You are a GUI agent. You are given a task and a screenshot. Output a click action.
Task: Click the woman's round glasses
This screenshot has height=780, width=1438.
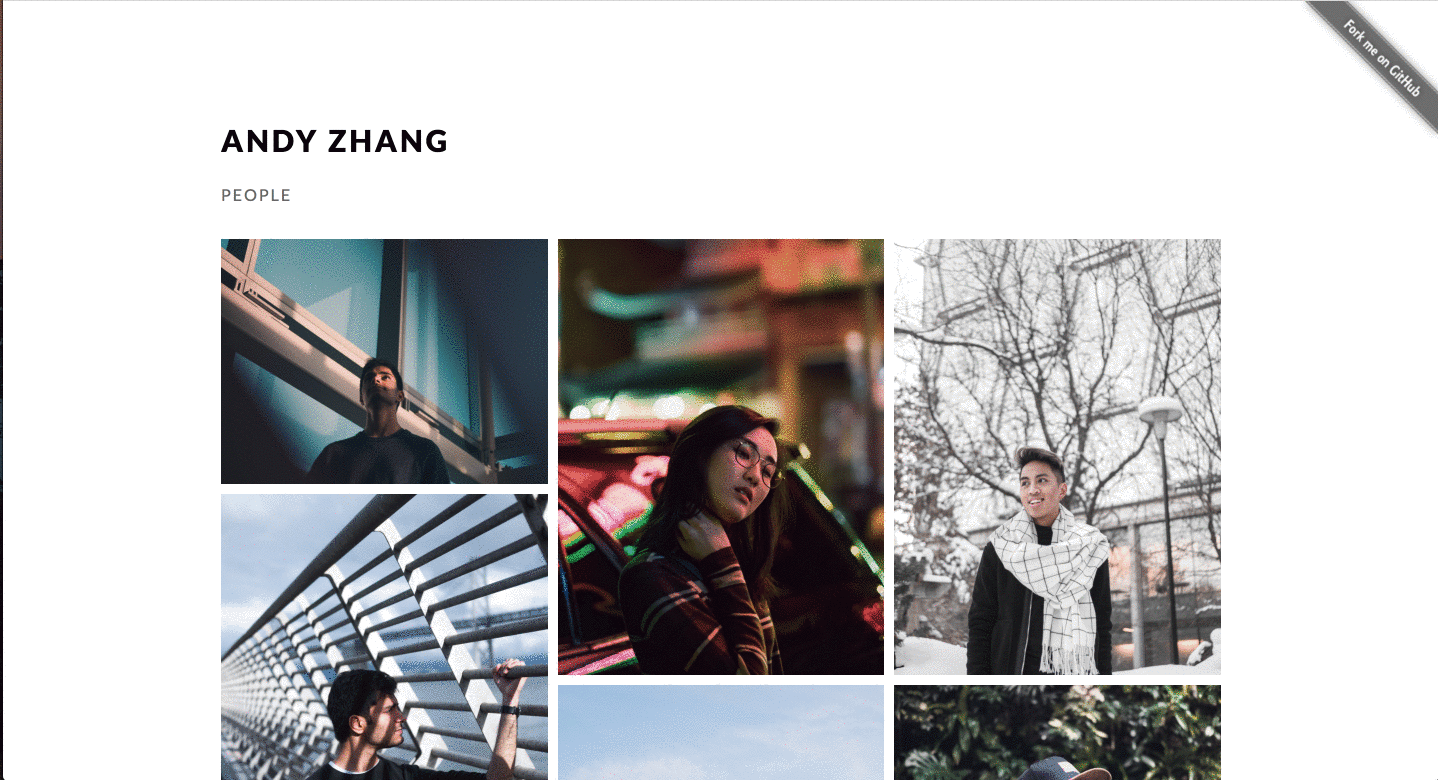(757, 463)
